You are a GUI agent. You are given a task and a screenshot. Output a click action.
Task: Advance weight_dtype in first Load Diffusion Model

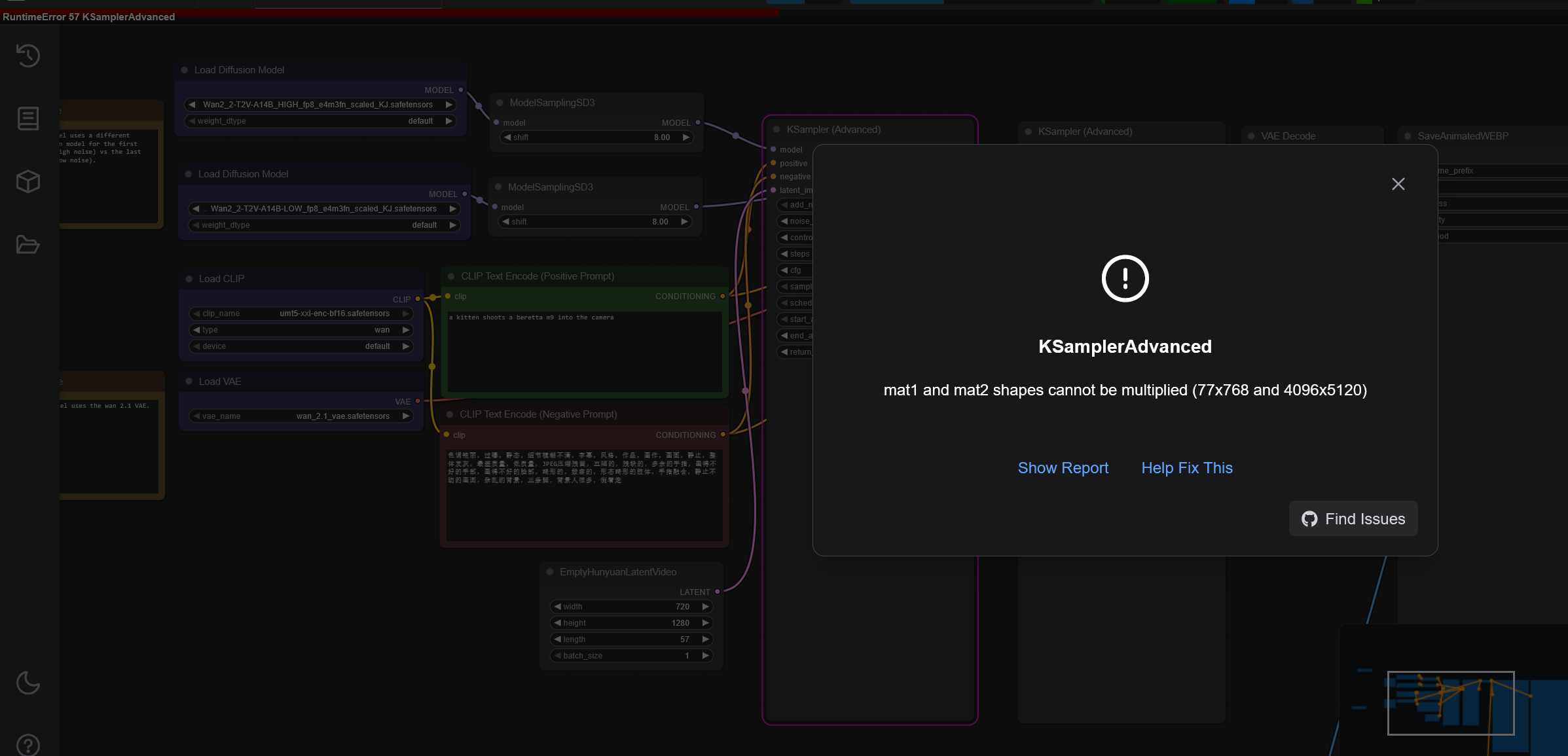click(449, 121)
